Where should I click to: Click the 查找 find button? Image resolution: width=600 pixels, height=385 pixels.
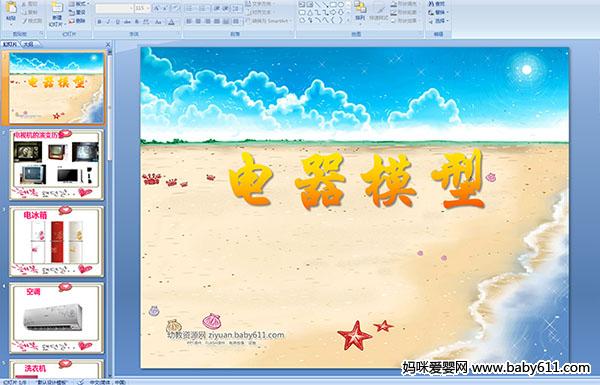click(437, 4)
